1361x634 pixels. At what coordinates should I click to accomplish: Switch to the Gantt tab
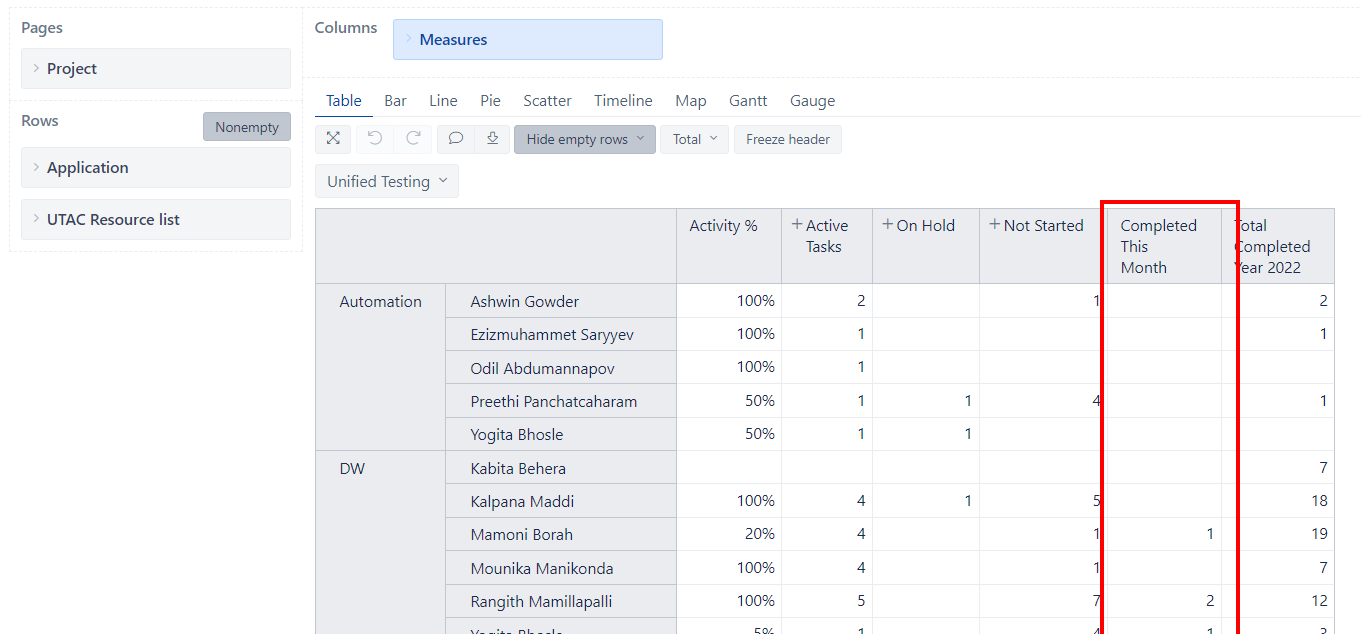pos(748,101)
